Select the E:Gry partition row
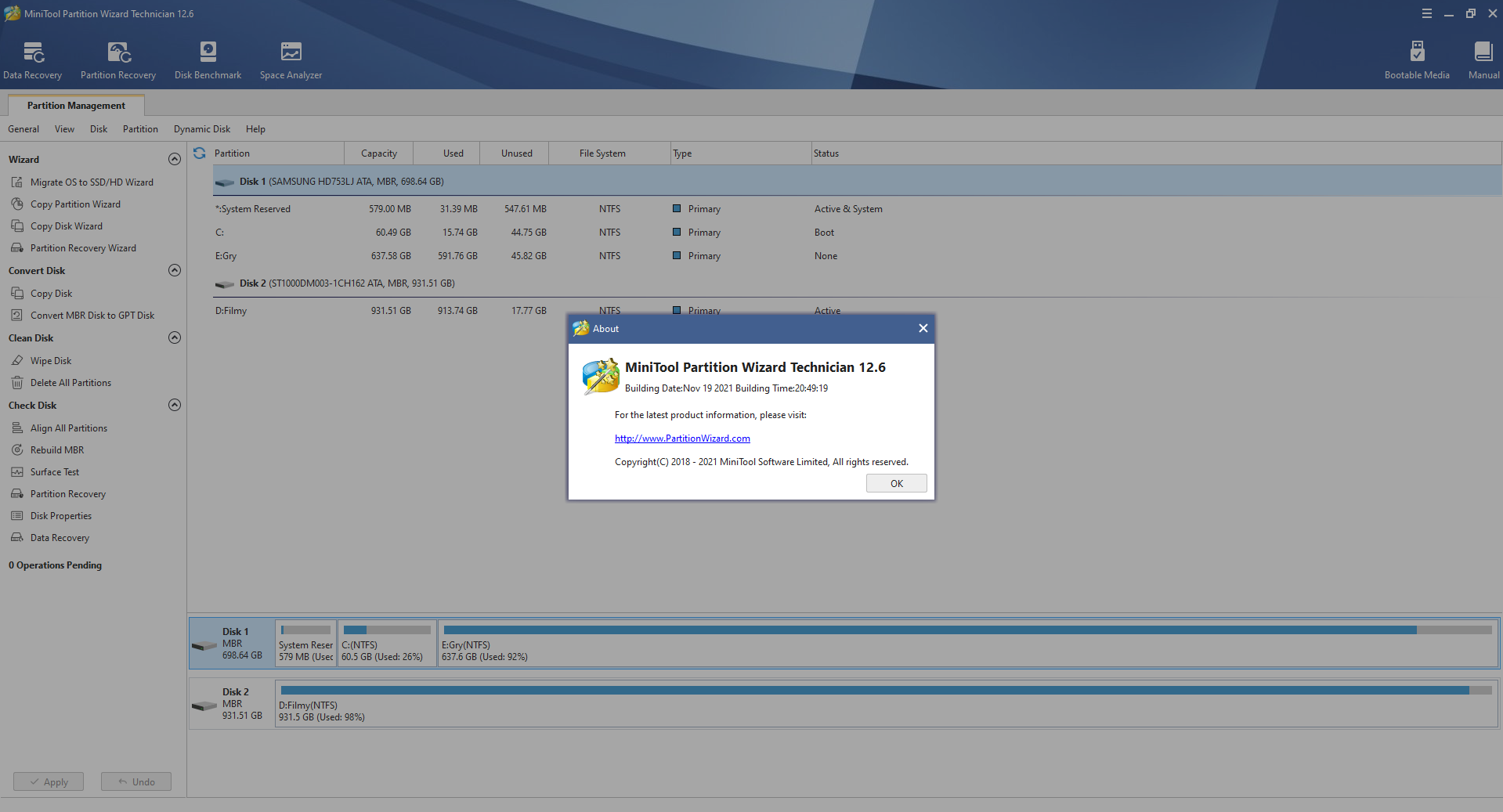The width and height of the screenshot is (1503, 812). [x=857, y=256]
